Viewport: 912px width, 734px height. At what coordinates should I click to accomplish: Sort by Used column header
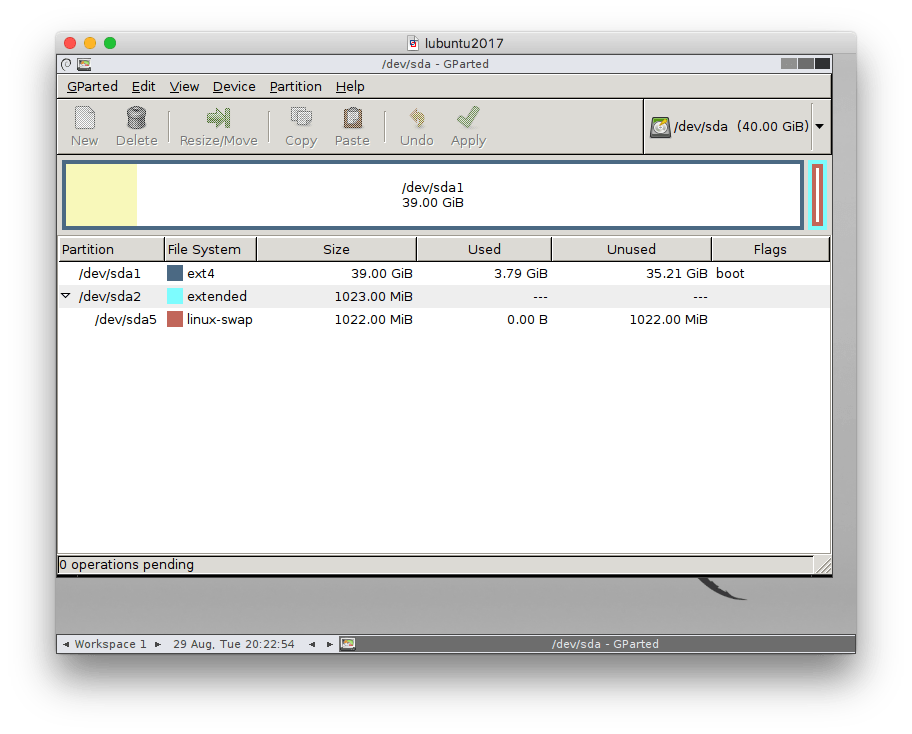pyautogui.click(x=484, y=250)
